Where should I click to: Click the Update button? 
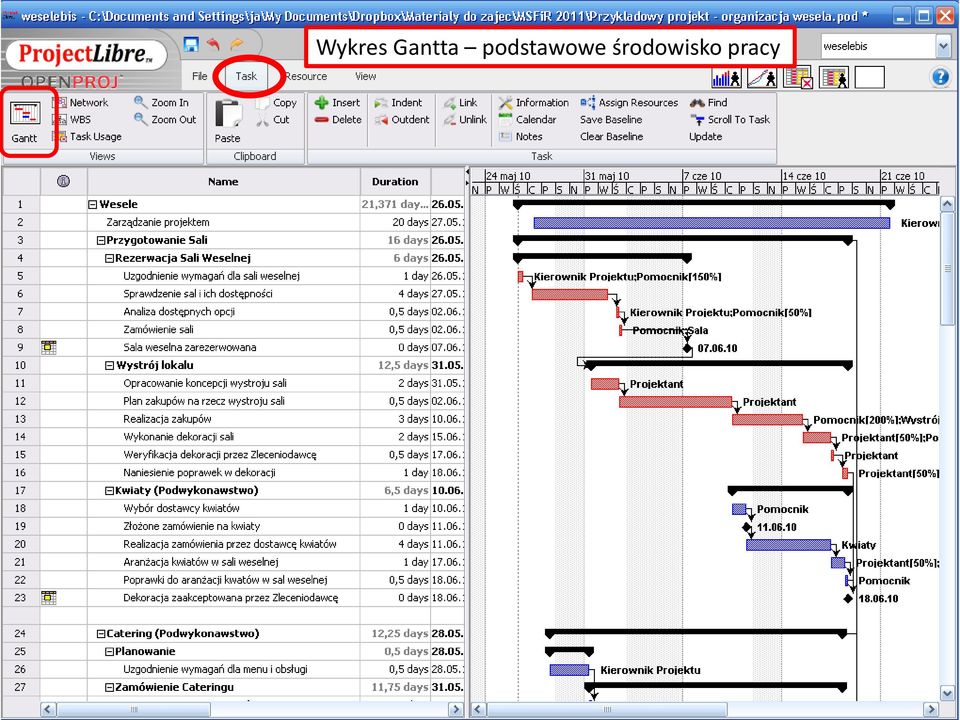(706, 137)
